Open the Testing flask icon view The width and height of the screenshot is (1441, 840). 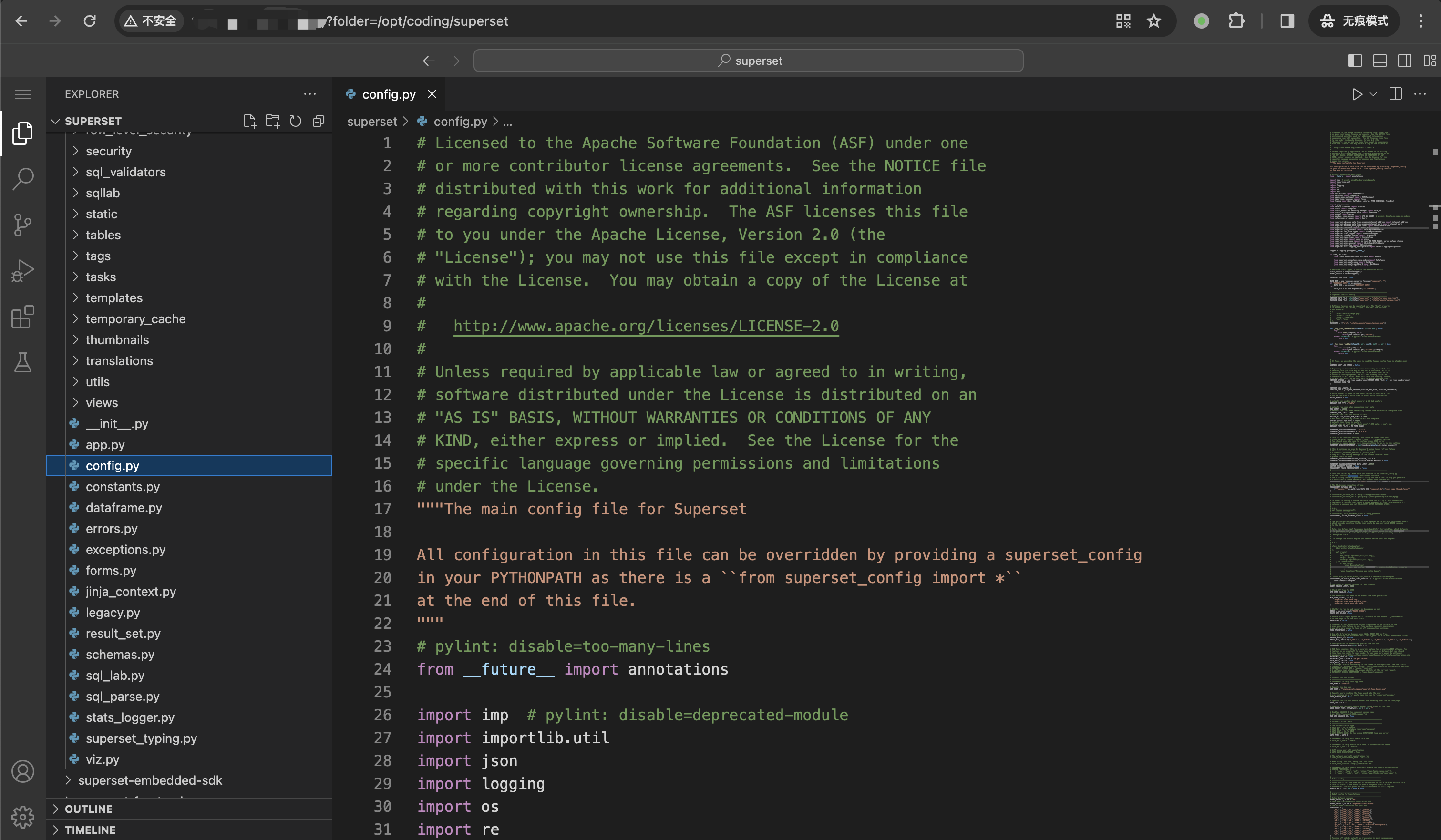point(23,362)
